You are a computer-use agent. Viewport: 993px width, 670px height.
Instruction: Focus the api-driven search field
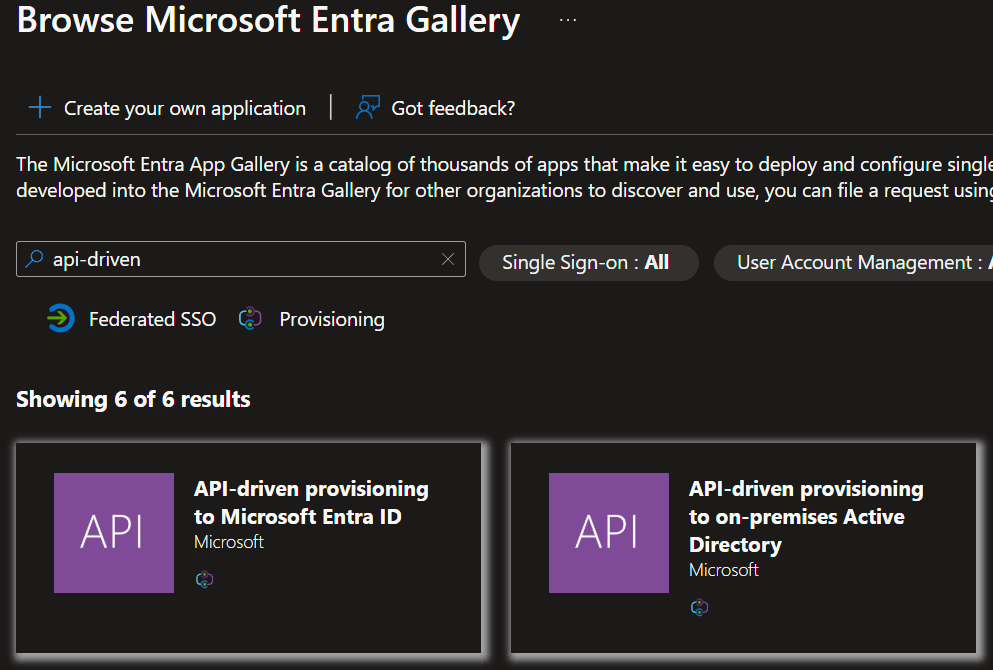pos(241,259)
